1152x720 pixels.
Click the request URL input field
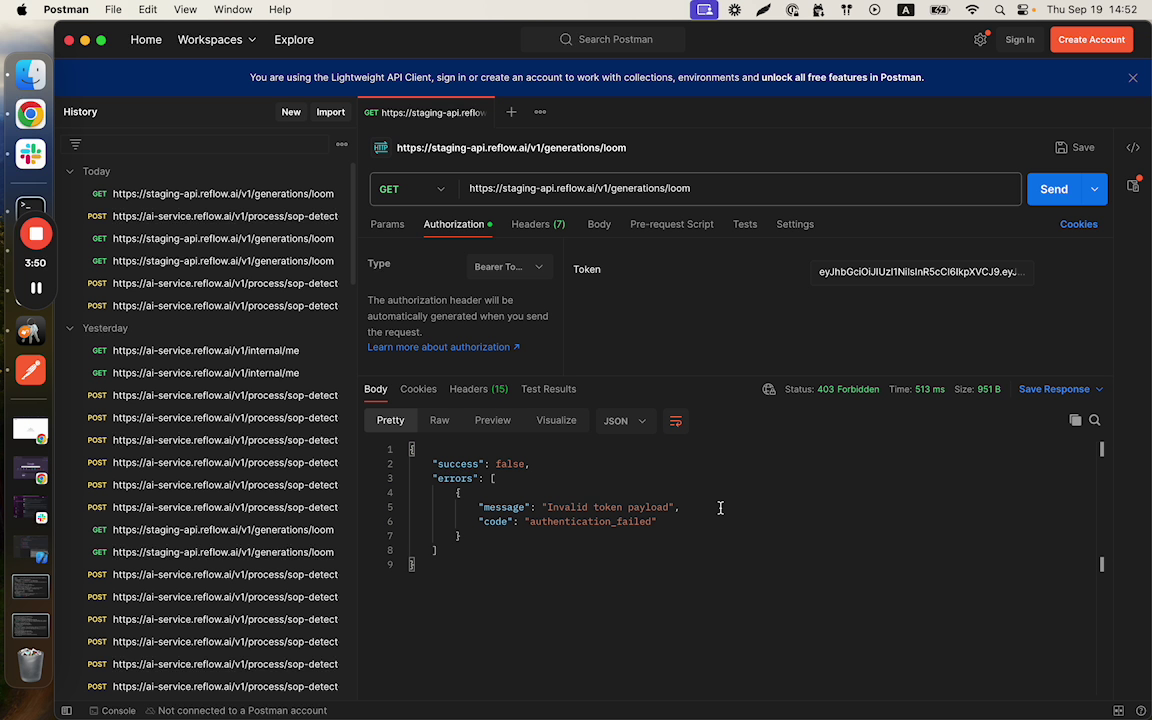click(x=740, y=189)
